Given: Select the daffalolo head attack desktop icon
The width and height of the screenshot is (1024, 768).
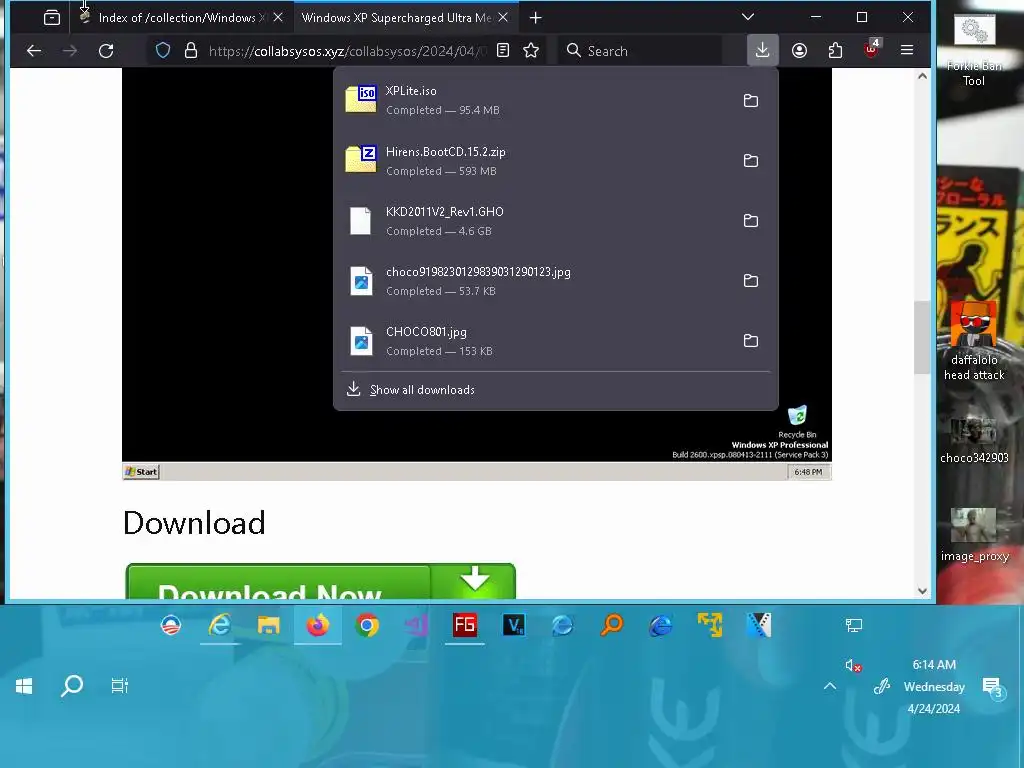Looking at the screenshot, I should tap(974, 341).
